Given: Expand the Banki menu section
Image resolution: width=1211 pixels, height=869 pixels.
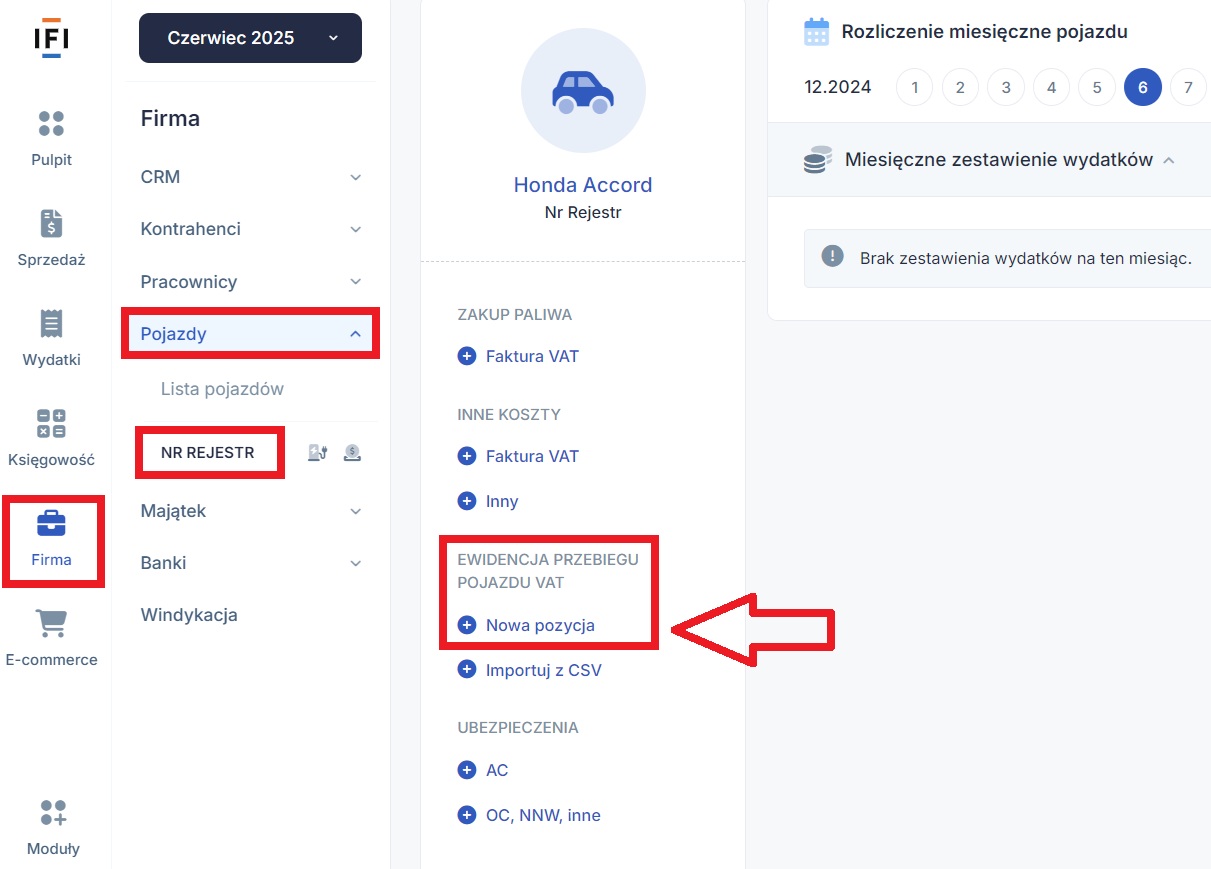Looking at the screenshot, I should click(x=250, y=563).
